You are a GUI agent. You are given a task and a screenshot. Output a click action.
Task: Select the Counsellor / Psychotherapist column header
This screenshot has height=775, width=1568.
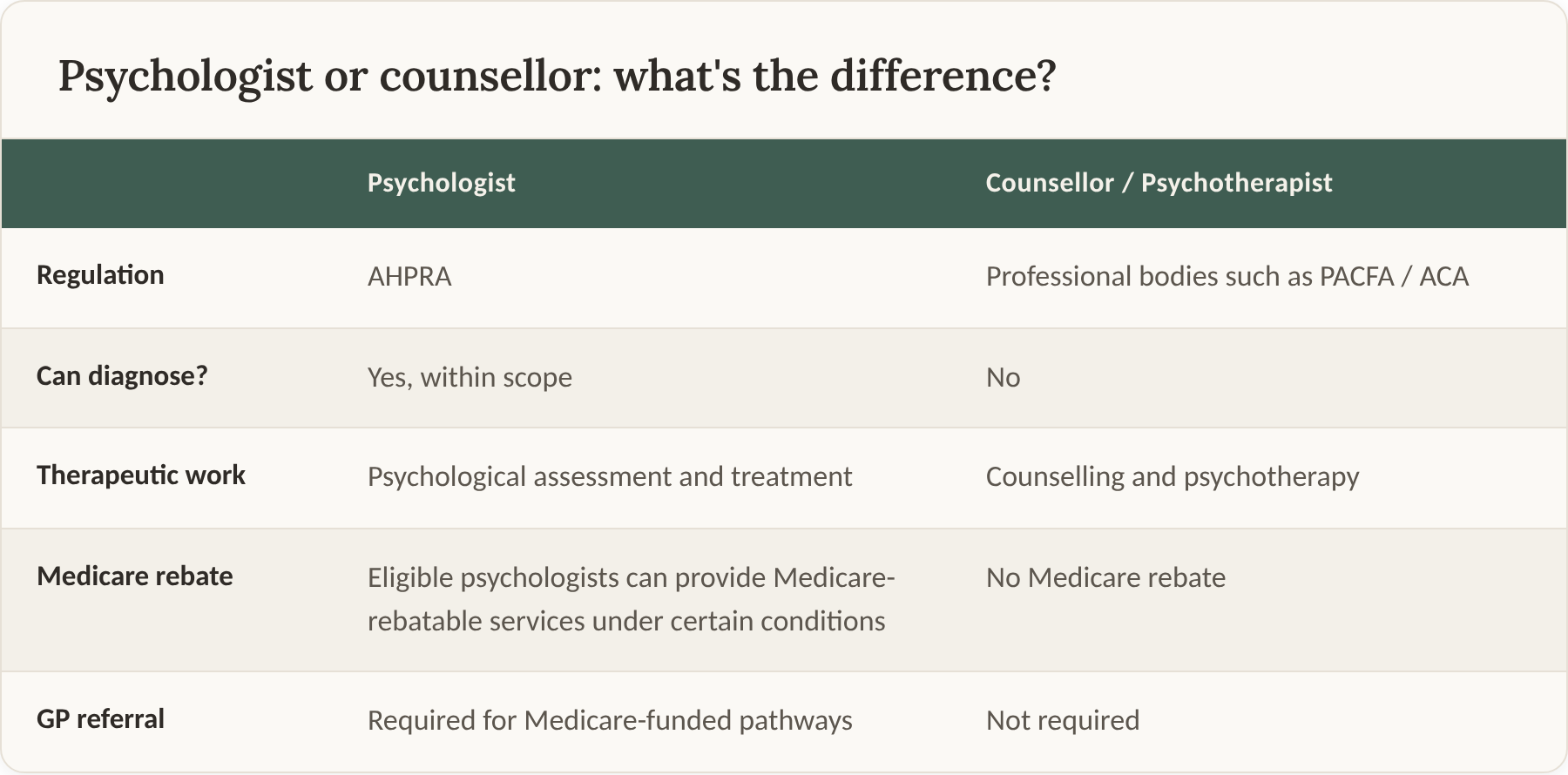[1159, 183]
